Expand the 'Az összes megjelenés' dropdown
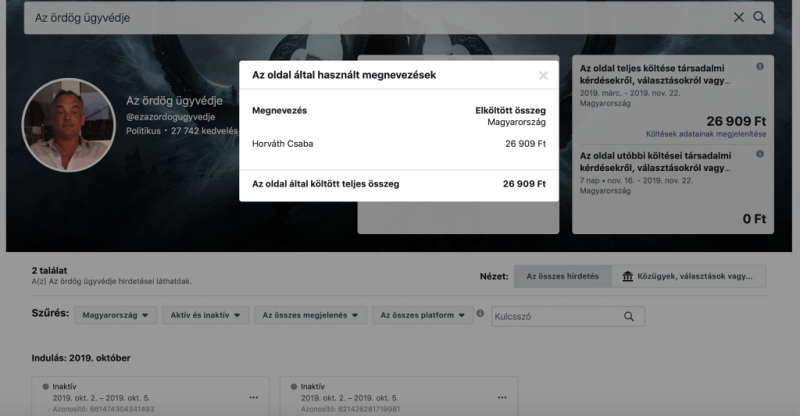 [310, 315]
